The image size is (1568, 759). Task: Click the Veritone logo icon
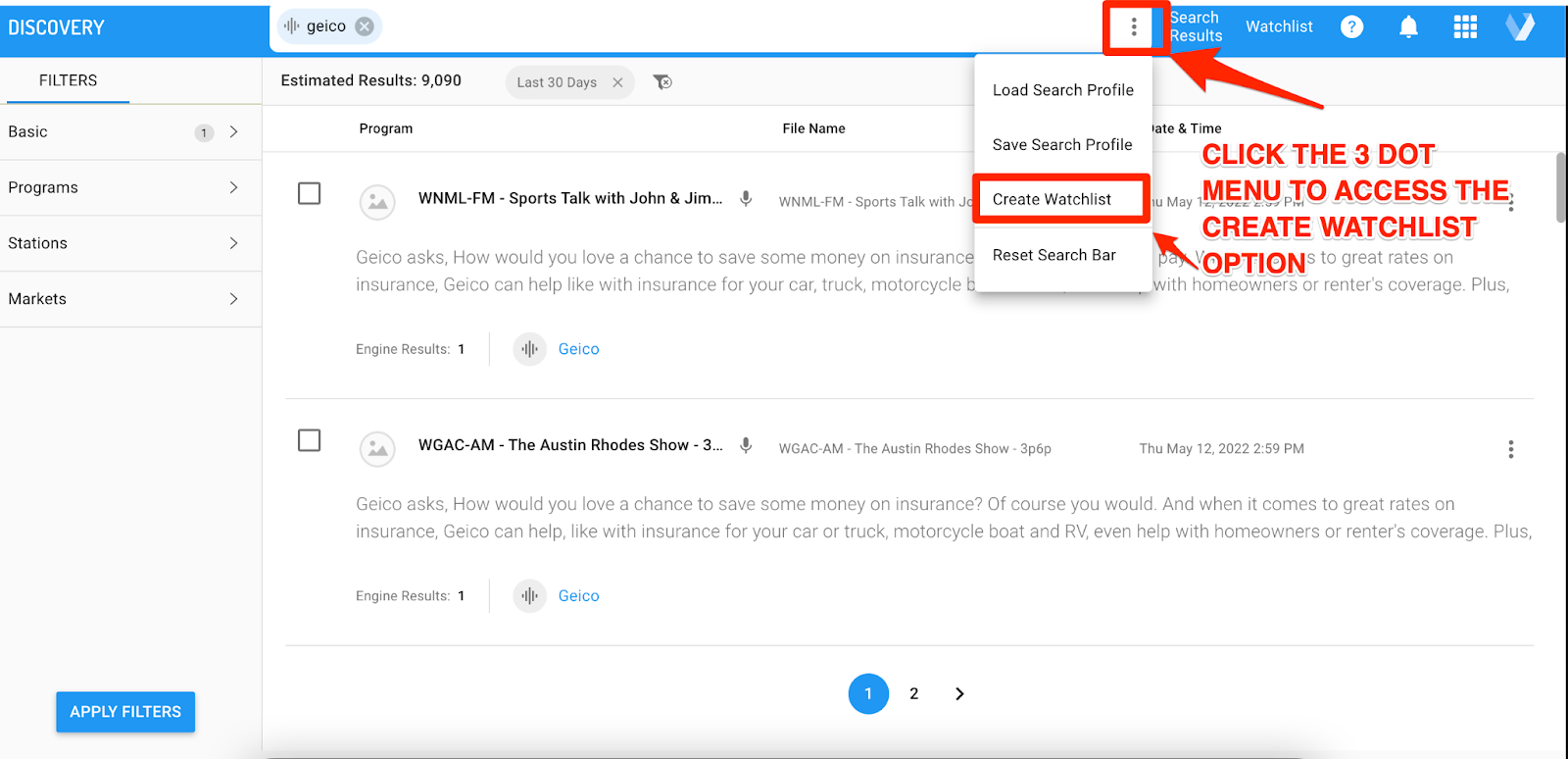(x=1520, y=26)
